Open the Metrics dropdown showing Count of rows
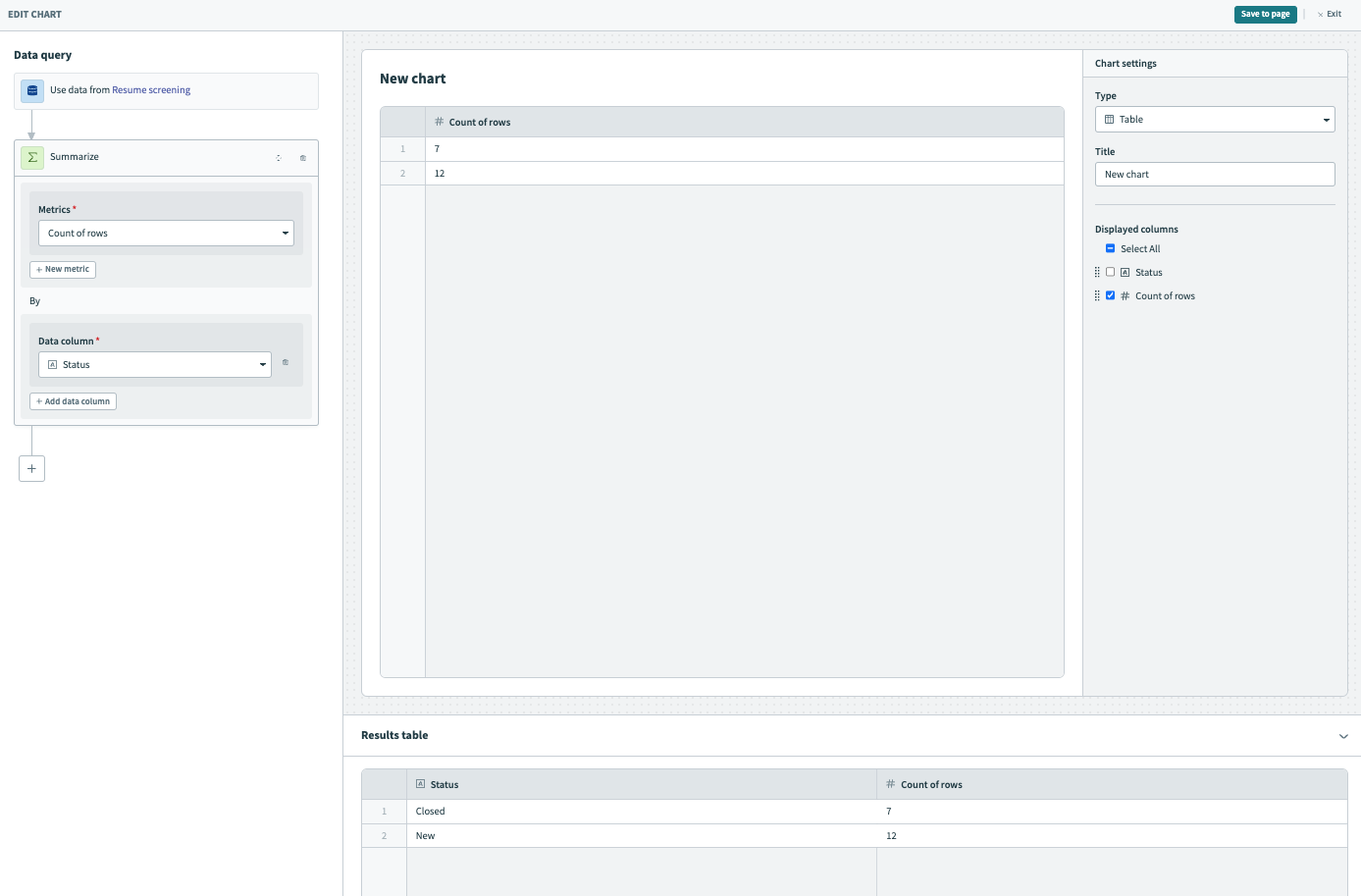 pyautogui.click(x=166, y=234)
